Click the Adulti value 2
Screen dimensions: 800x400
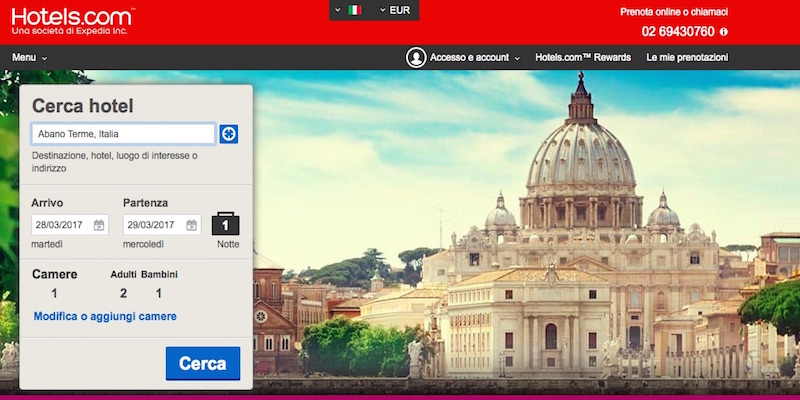pyautogui.click(x=123, y=293)
